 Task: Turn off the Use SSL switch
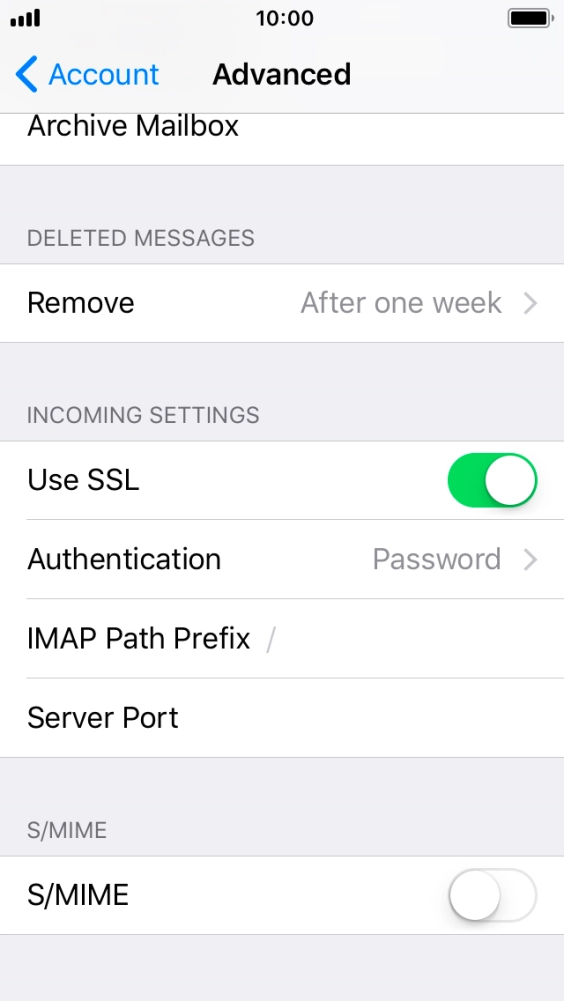point(492,480)
